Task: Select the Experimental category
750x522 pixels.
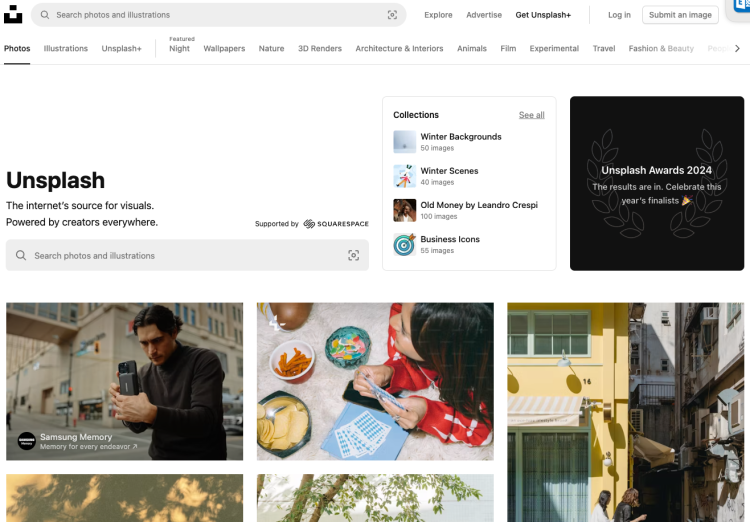Action: (x=554, y=48)
